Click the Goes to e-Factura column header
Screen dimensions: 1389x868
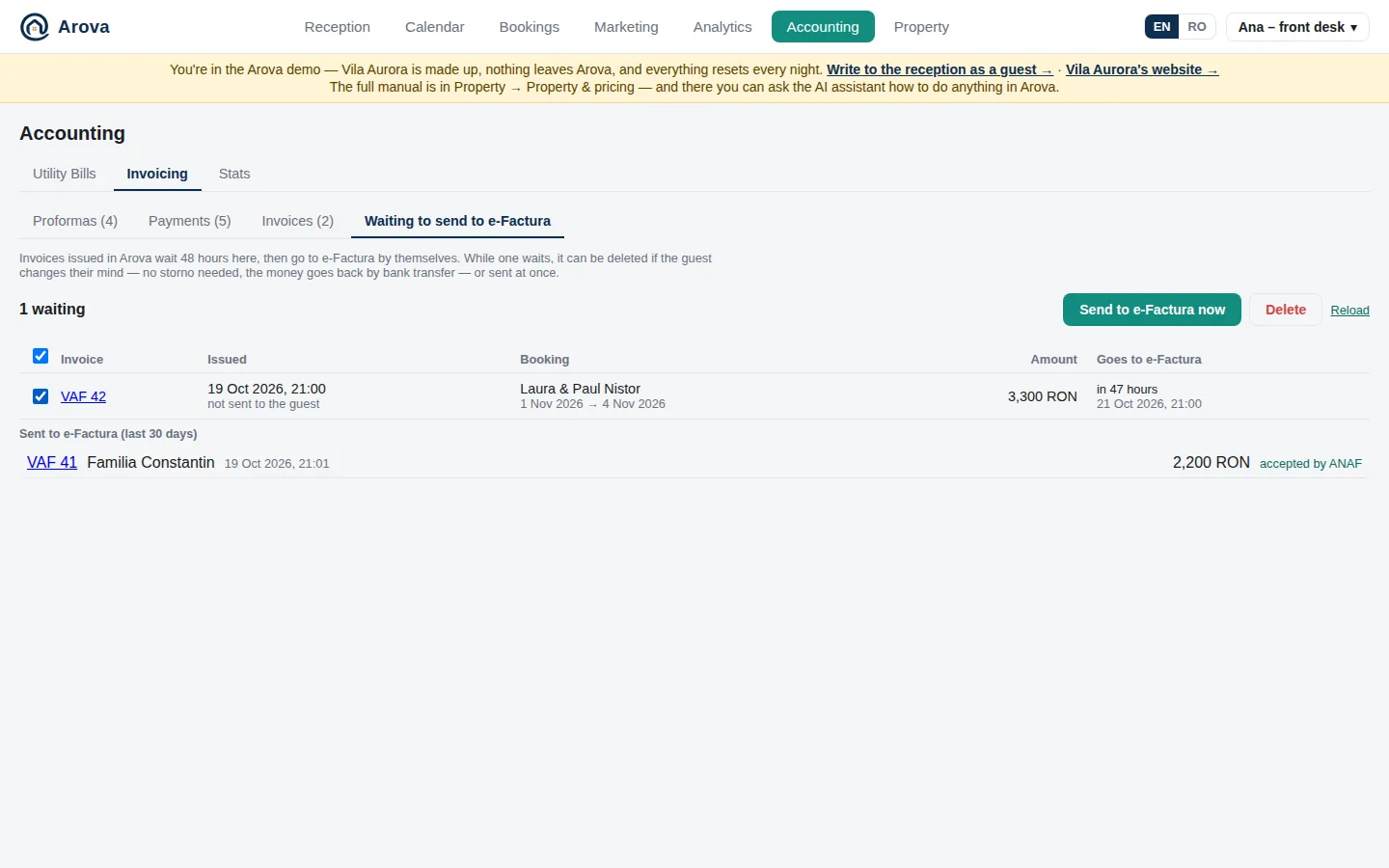tap(1149, 360)
